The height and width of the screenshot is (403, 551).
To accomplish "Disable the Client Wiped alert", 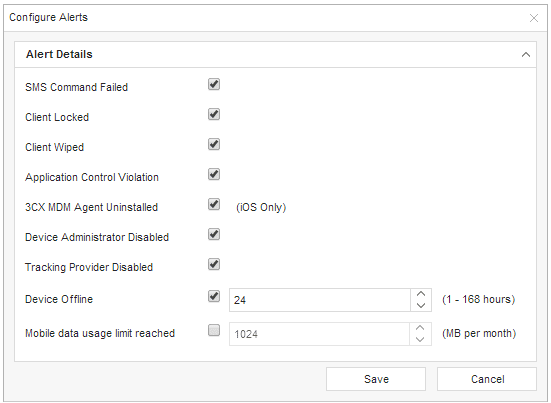I will (x=214, y=144).
